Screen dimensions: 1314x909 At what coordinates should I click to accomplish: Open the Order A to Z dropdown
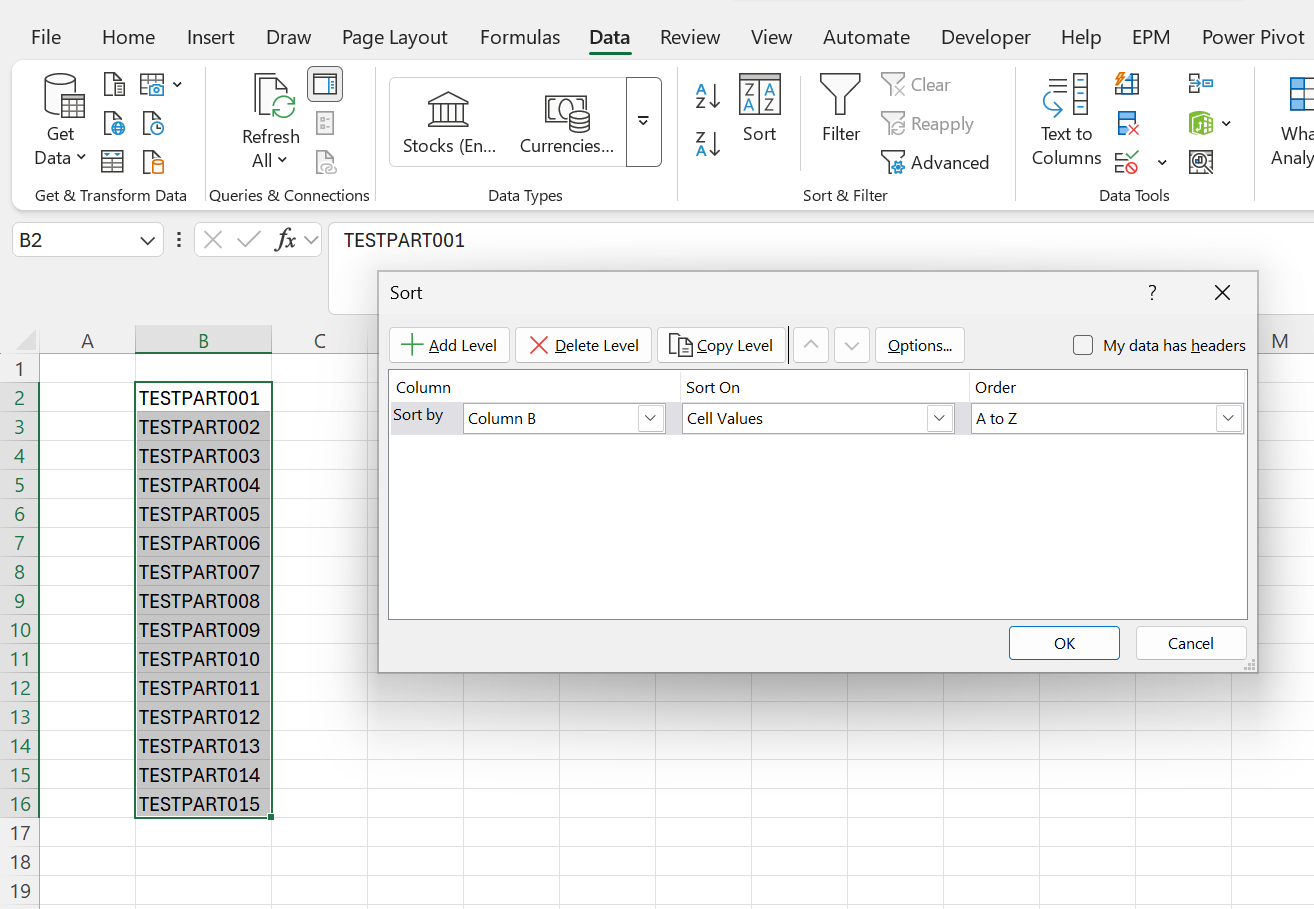coord(1107,418)
